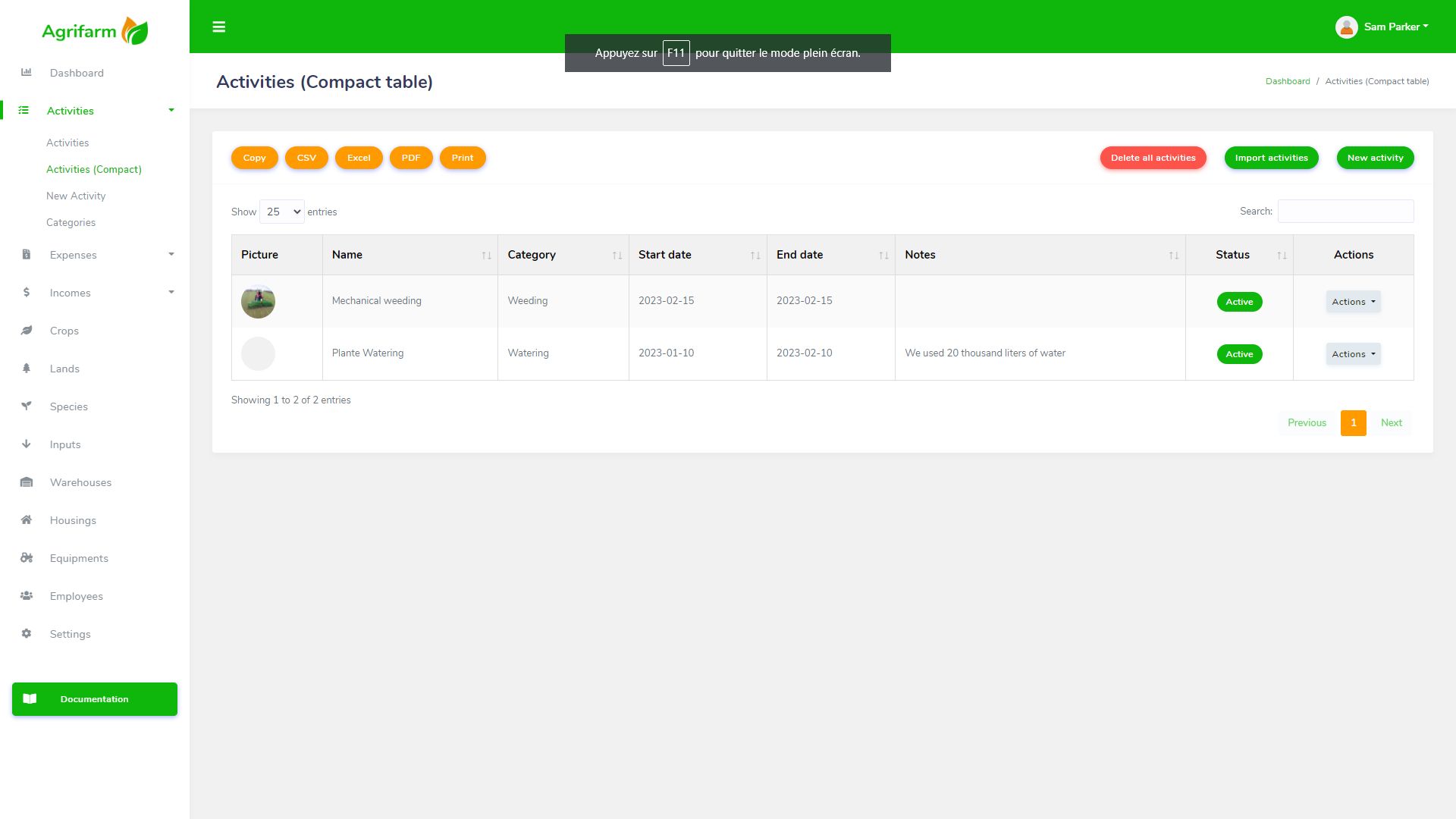Open Categories submenu item
Viewport: 1456px width, 819px height.
[71, 222]
